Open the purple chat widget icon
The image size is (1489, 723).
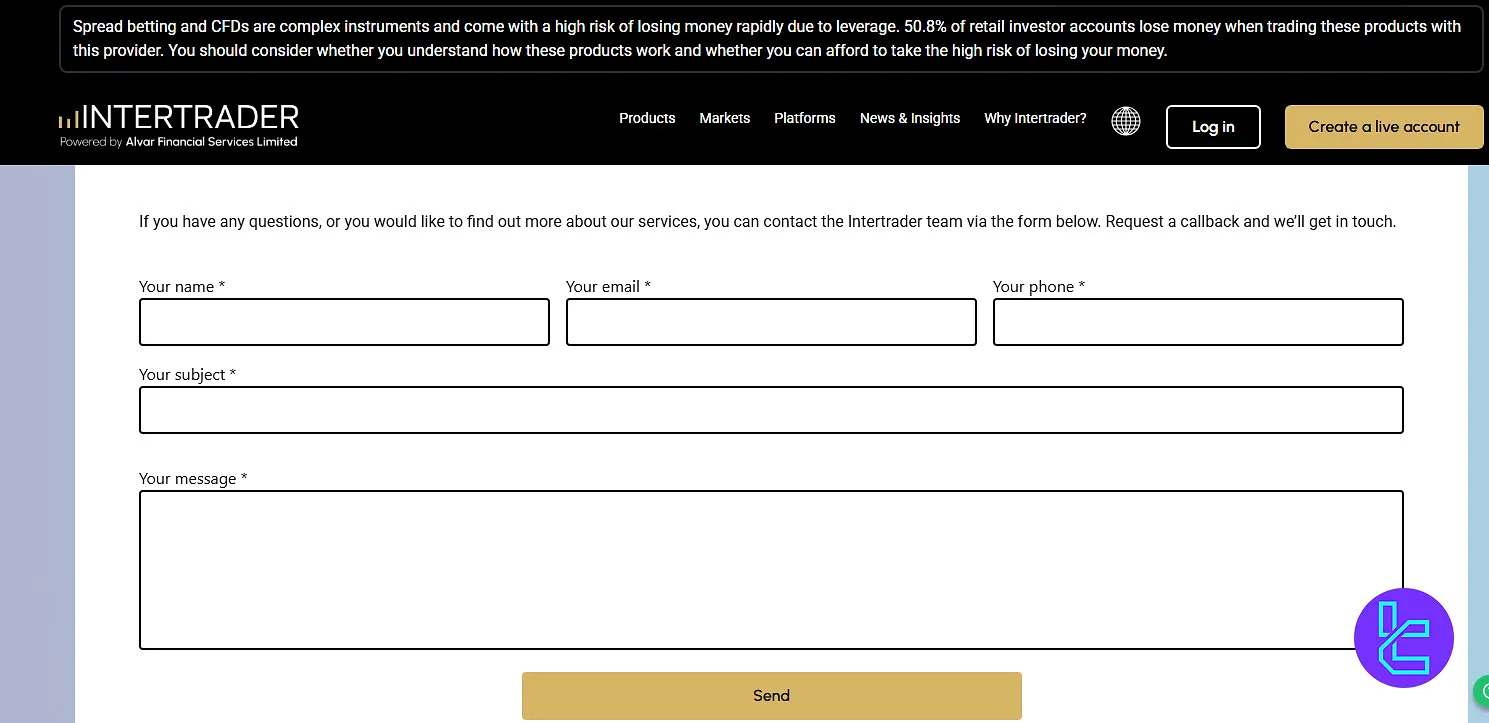tap(1404, 638)
